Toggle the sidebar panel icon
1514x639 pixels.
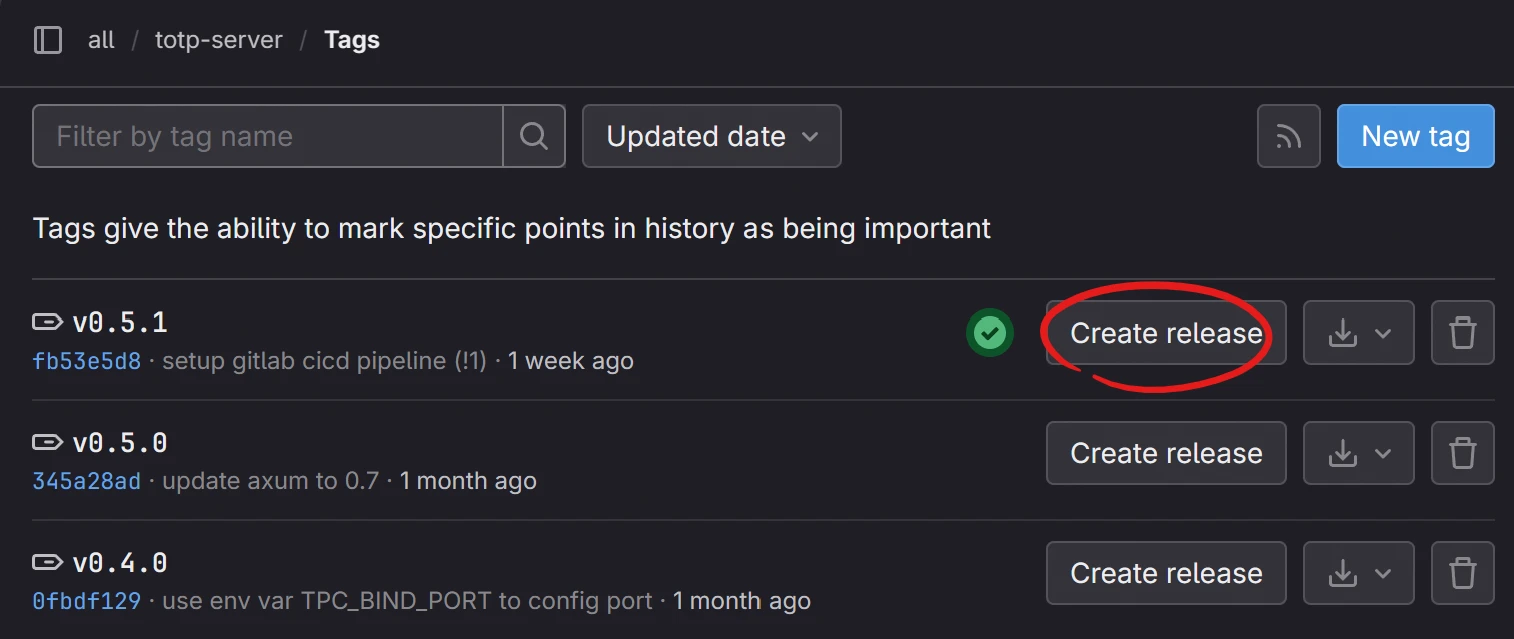pyautogui.click(x=48, y=40)
